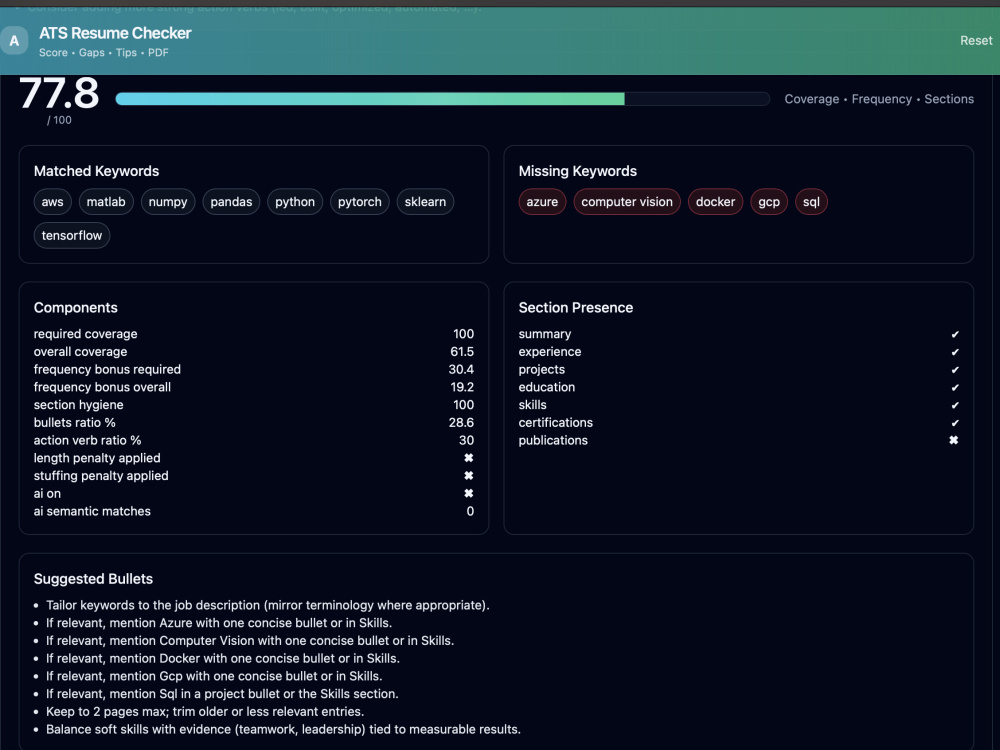Screen dimensions: 1000x750
Task: Select the tensorflow keyword chip
Action: pos(71,235)
